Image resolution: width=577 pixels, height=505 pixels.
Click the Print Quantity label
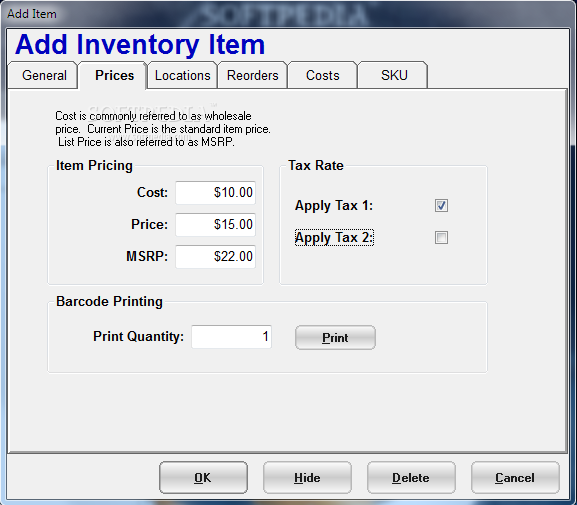138,336
